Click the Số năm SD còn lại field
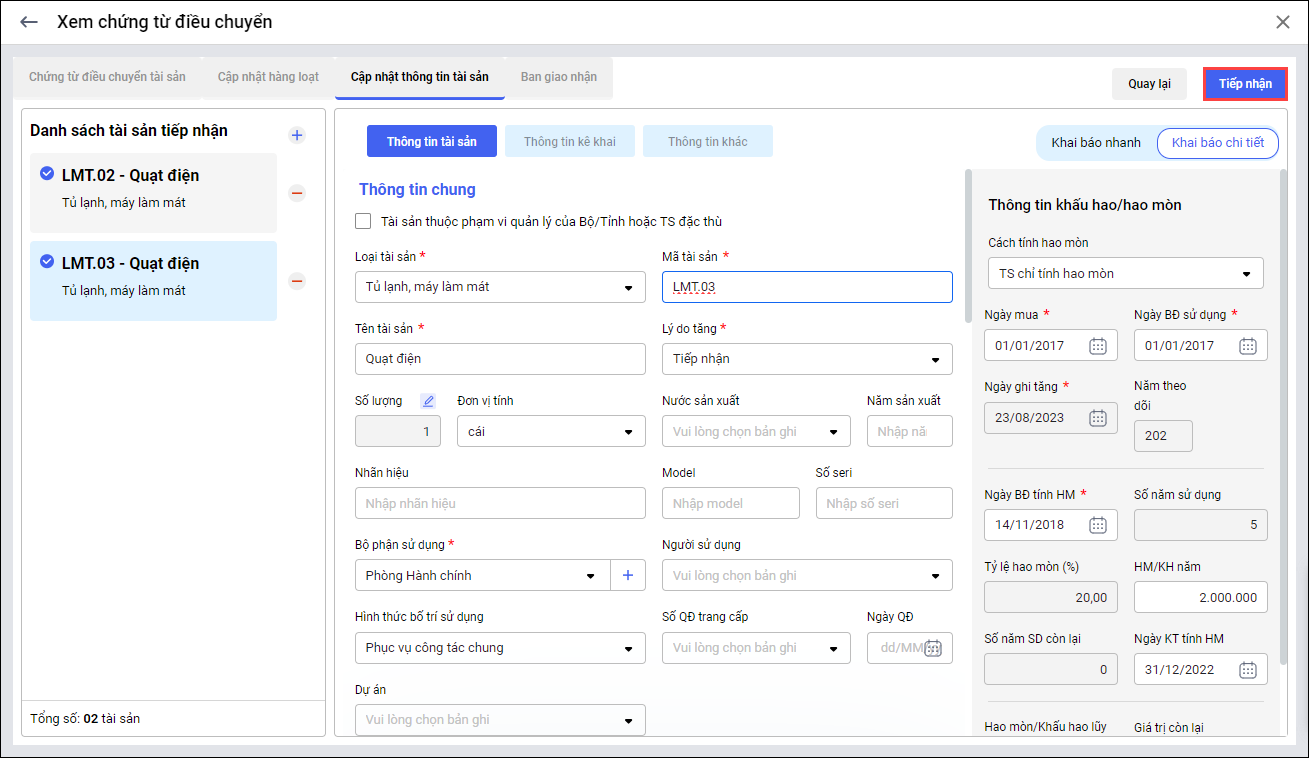The height and width of the screenshot is (758, 1309). tap(1051, 670)
